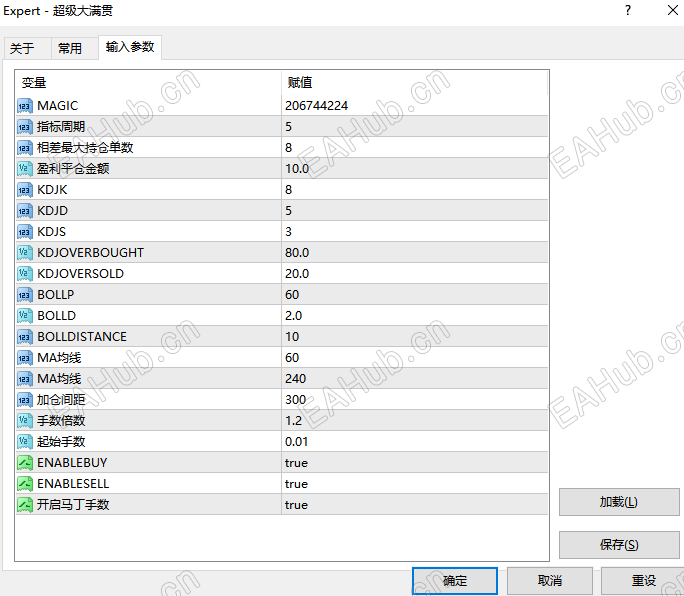Select the 开启马丁手数 value true
The width and height of the screenshot is (684, 596).
tap(296, 505)
